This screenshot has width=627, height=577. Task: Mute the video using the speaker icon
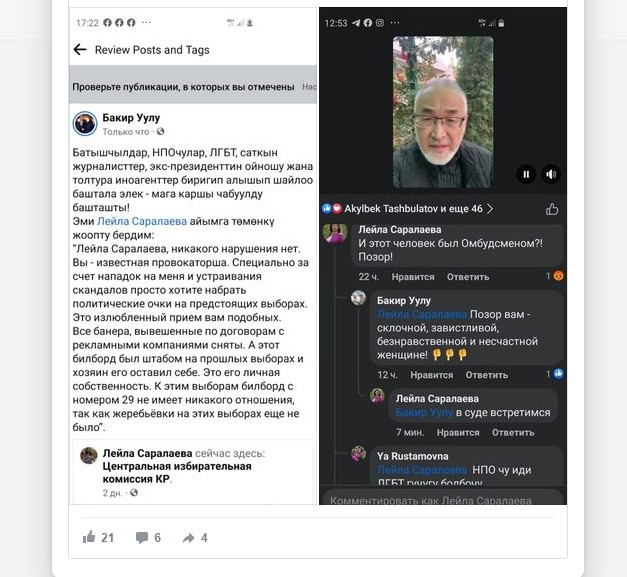(551, 174)
